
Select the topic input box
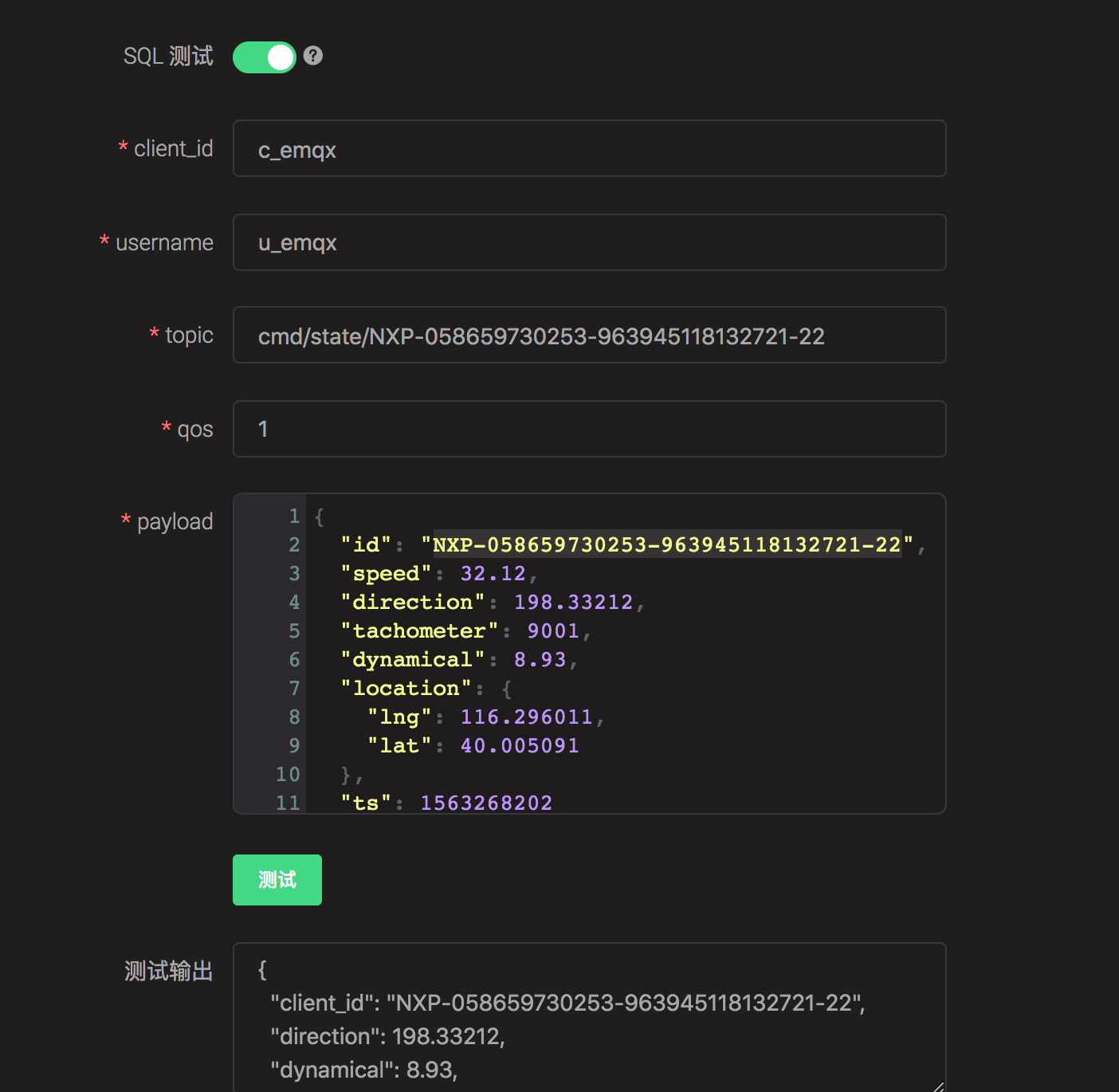pyautogui.click(x=589, y=336)
